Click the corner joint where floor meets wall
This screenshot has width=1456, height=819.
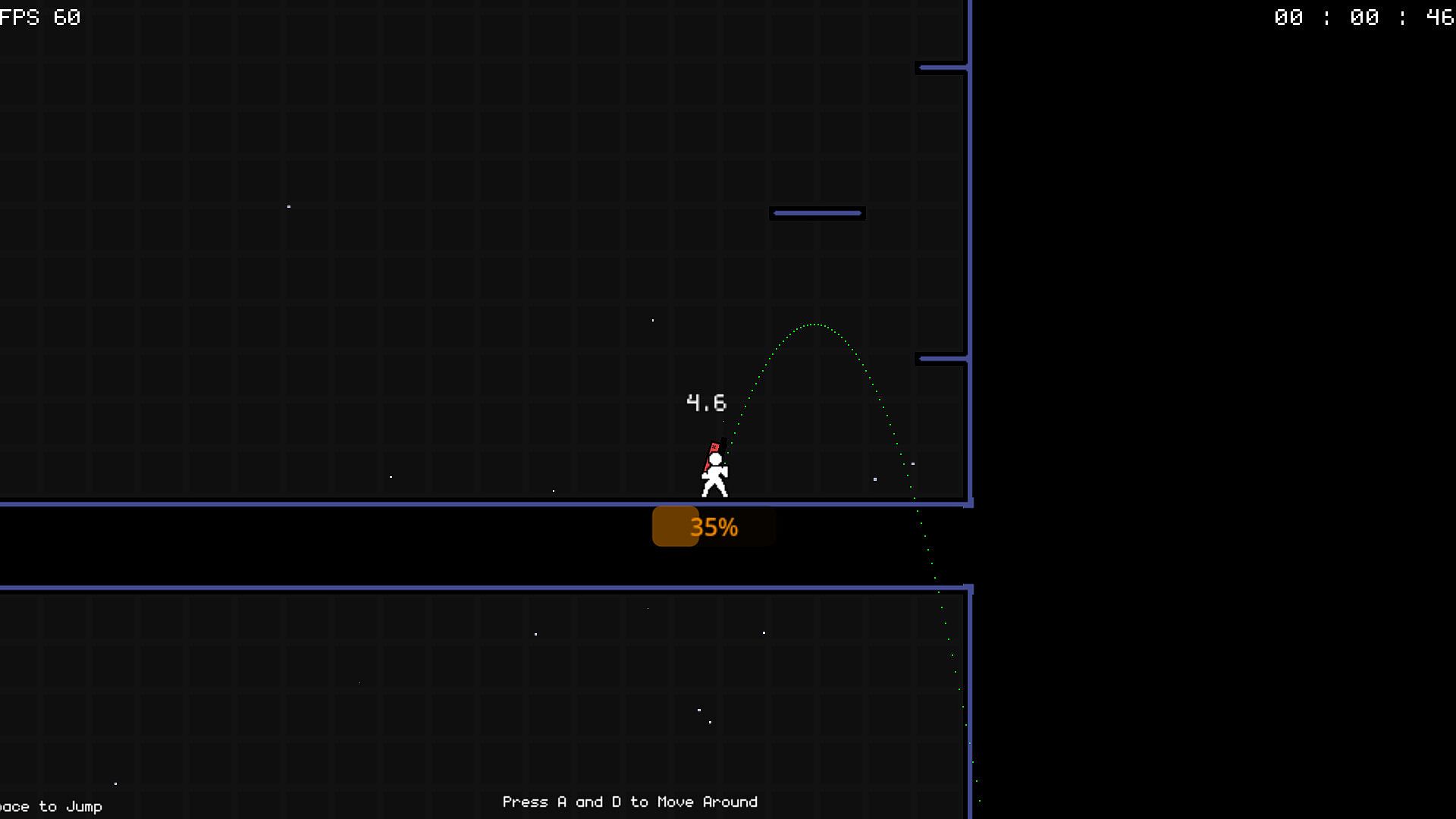(x=968, y=503)
